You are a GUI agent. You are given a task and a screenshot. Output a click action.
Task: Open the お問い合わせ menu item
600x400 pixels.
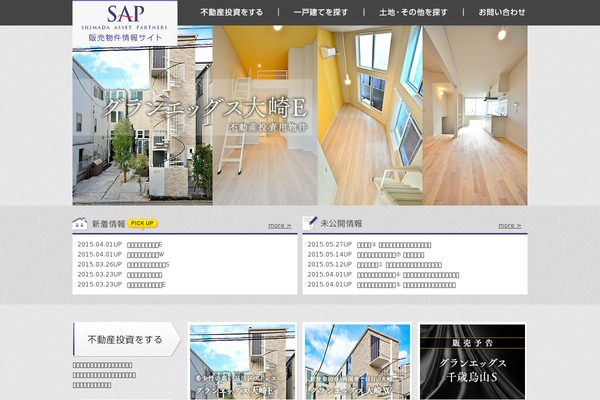pos(502,12)
